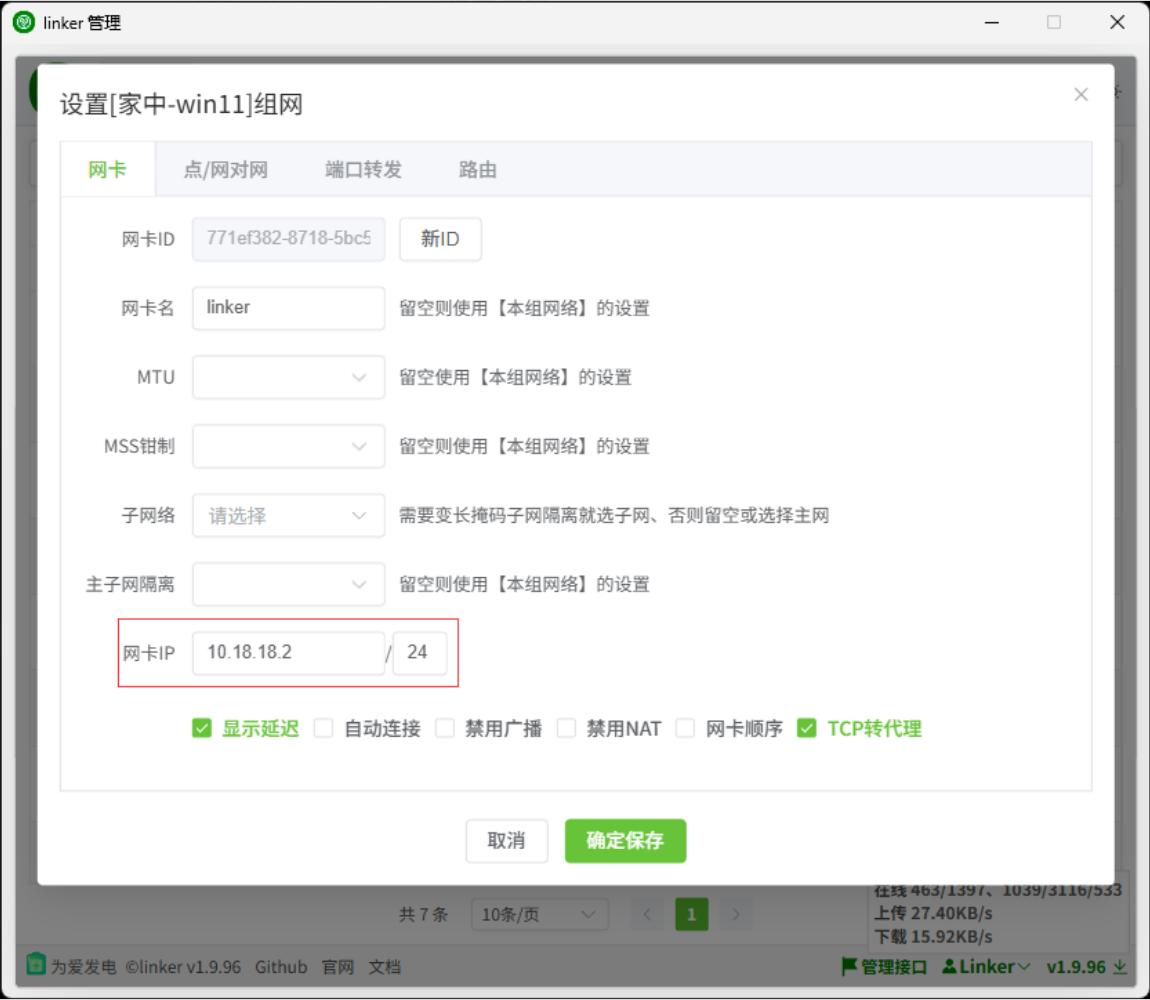Open the 端口转发 tab

363,169
